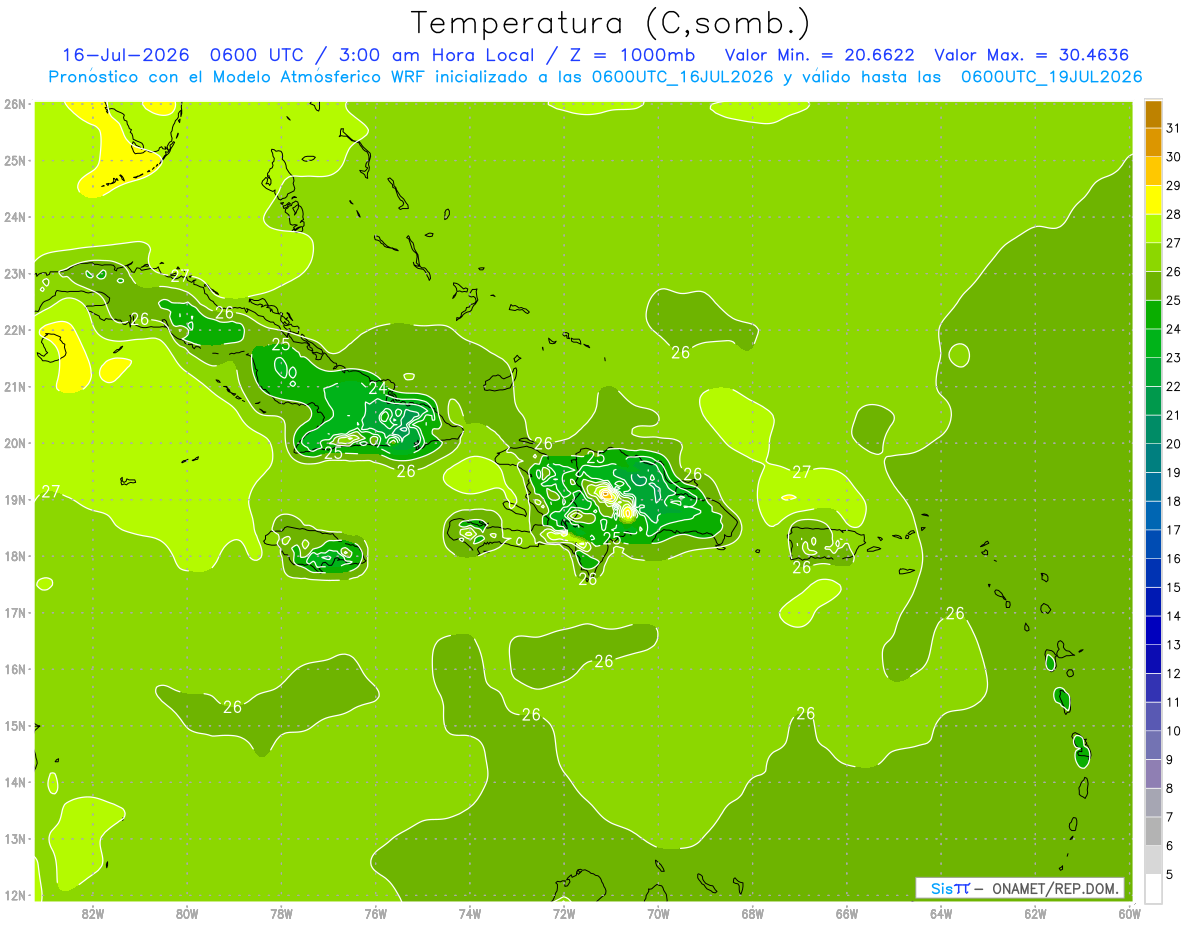Pick the teal 19–20 legend swatch
1200x927 pixels.
(x=1153, y=459)
